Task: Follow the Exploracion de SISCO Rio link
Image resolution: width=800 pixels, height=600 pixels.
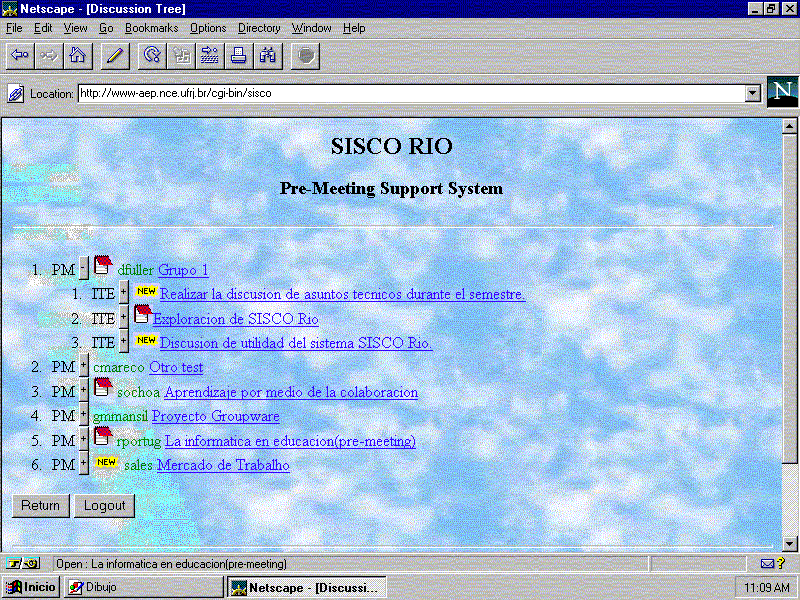Action: pyautogui.click(x=236, y=319)
